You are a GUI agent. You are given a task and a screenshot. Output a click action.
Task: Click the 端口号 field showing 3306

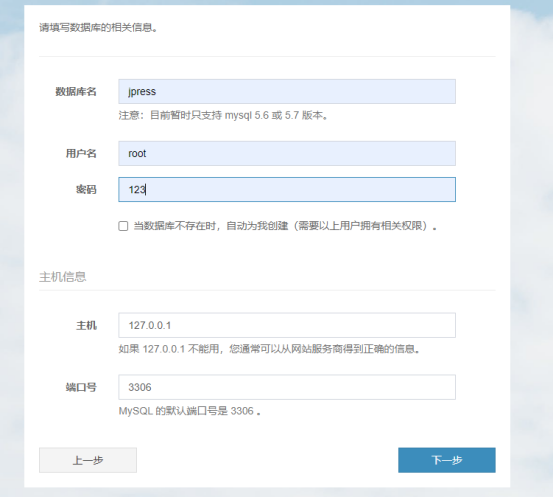pyautogui.click(x=287, y=387)
